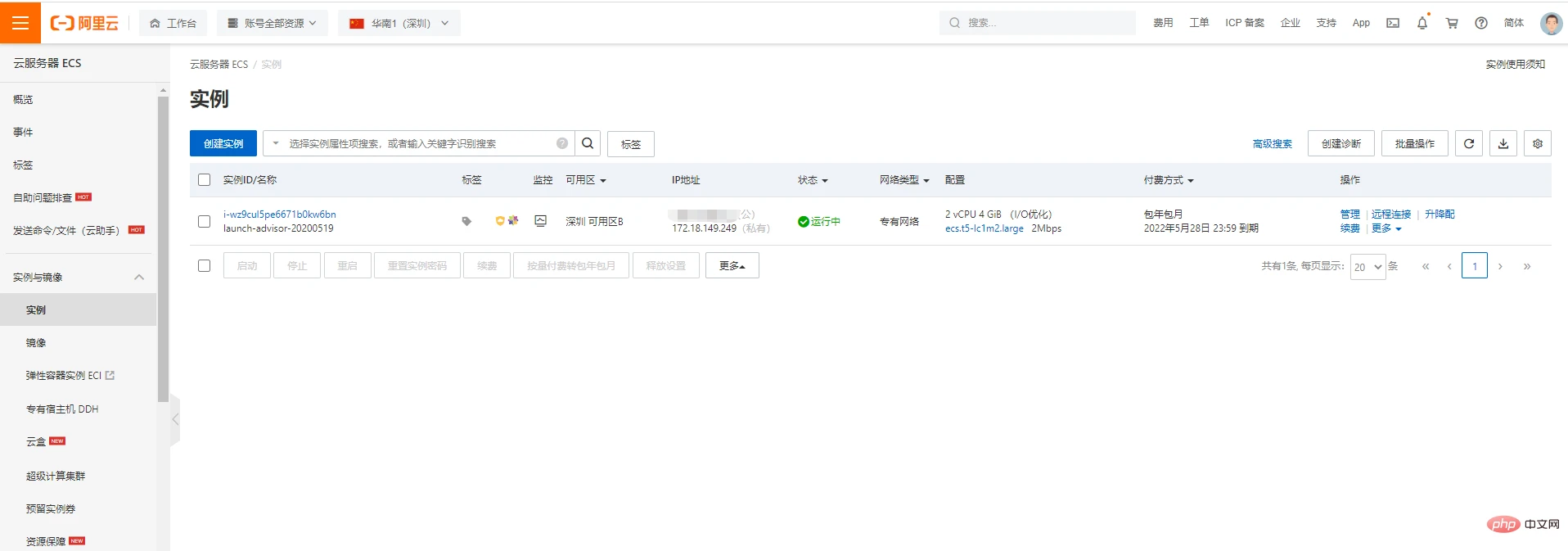
Task: Click 升降配 for the instance
Action: [x=1440, y=214]
